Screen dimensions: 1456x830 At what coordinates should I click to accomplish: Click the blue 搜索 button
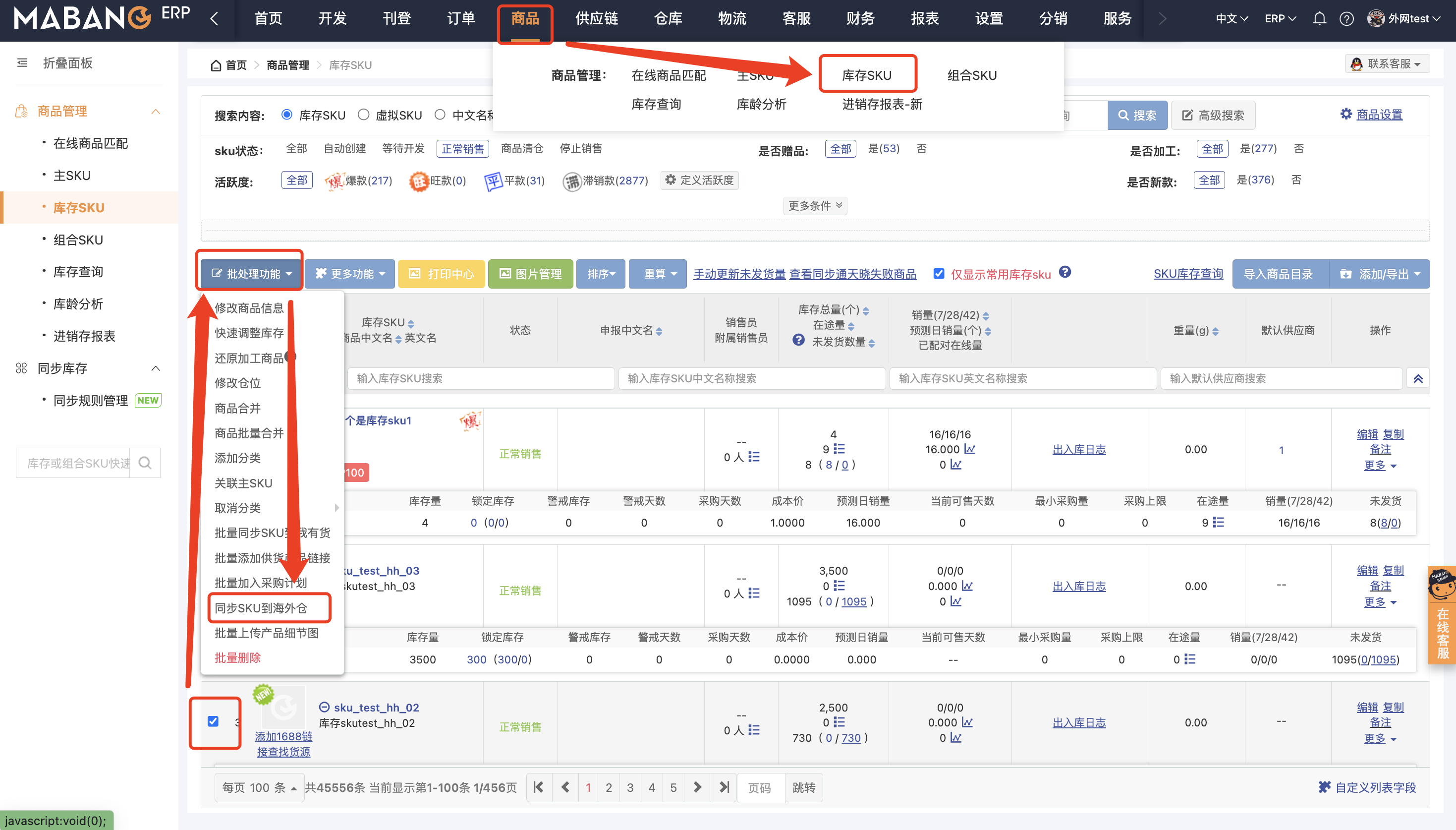click(x=1137, y=115)
